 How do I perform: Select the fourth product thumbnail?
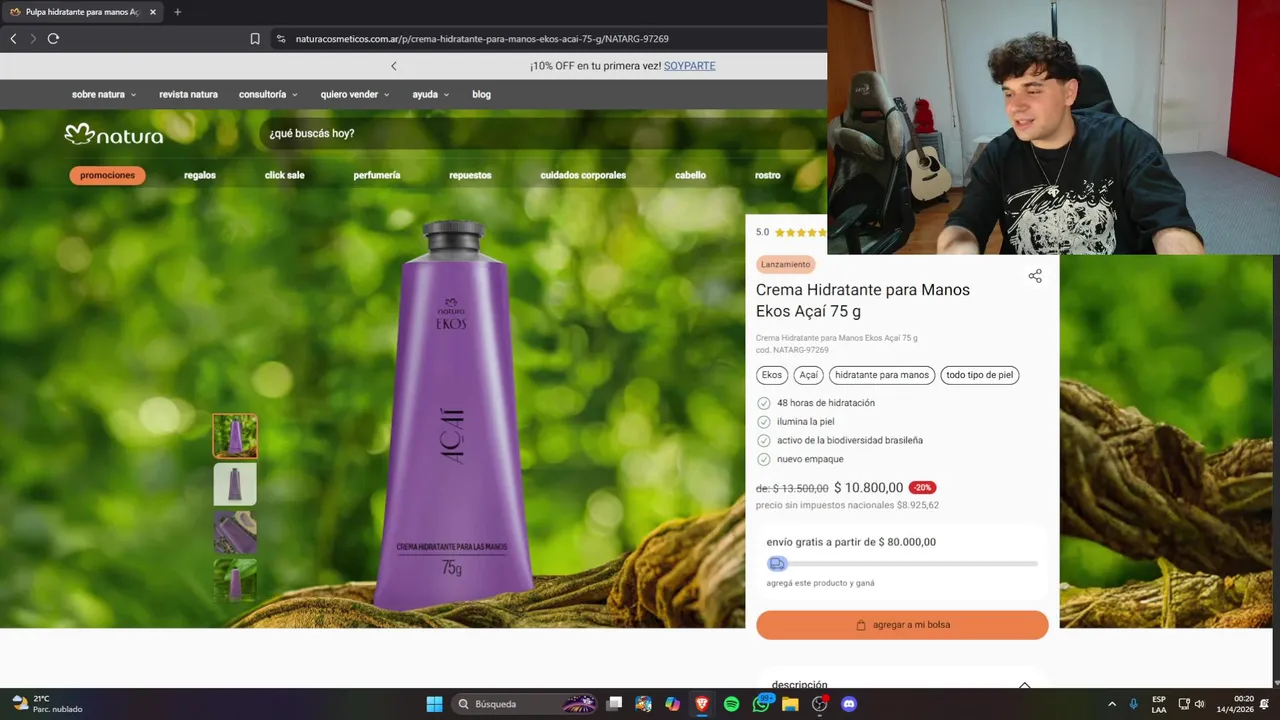click(x=235, y=580)
